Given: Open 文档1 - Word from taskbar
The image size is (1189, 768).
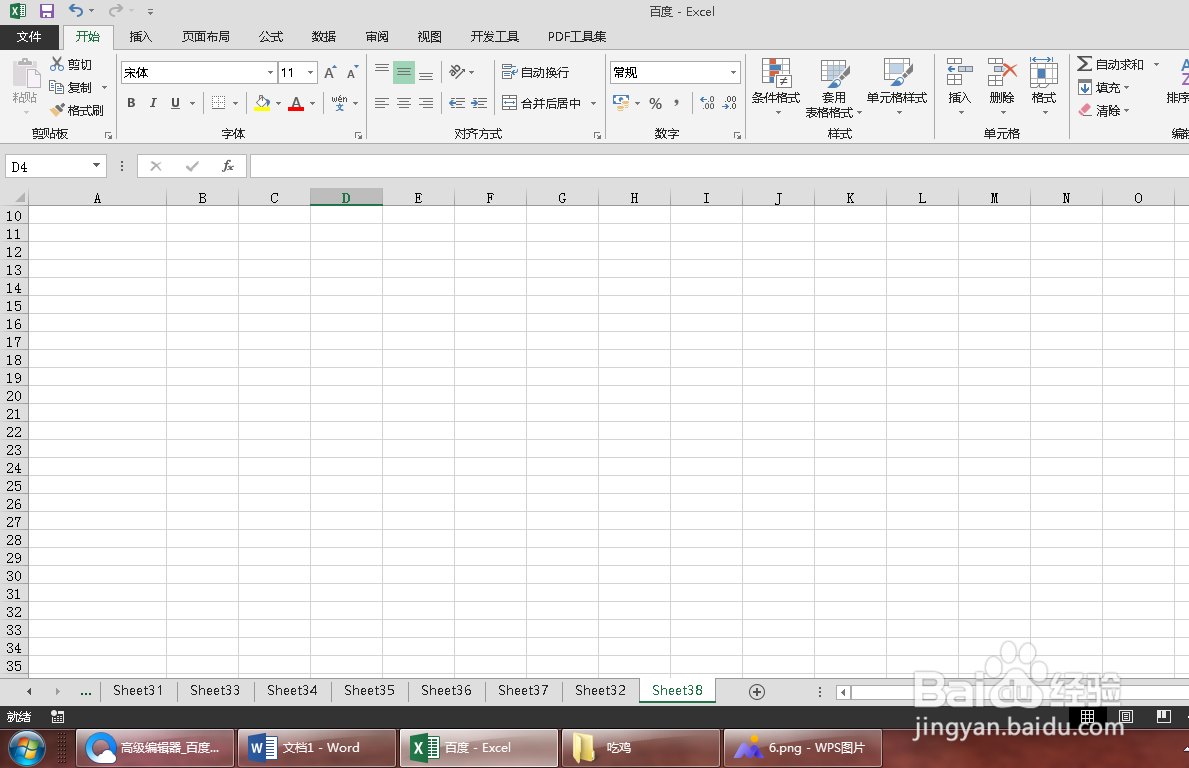Looking at the screenshot, I should click(x=317, y=748).
